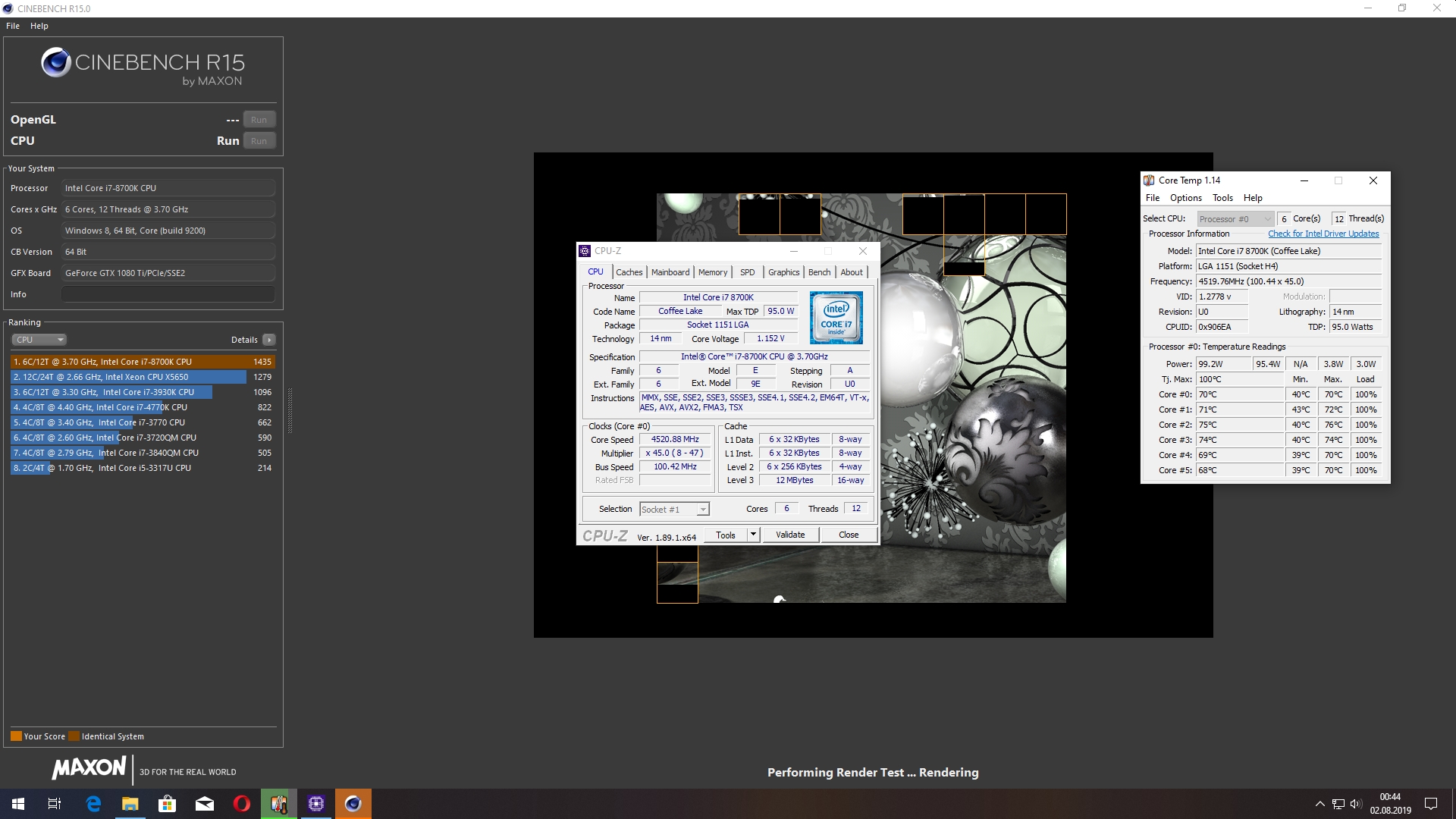Click the Info input field

[168, 294]
